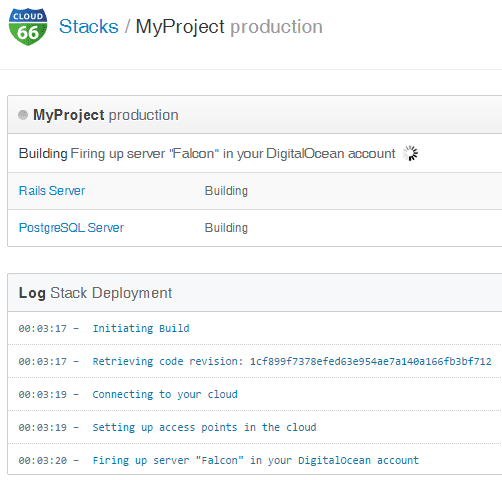This screenshot has height=480, width=502.
Task: Select the Initiating Build log entry
Action: (x=255, y=328)
